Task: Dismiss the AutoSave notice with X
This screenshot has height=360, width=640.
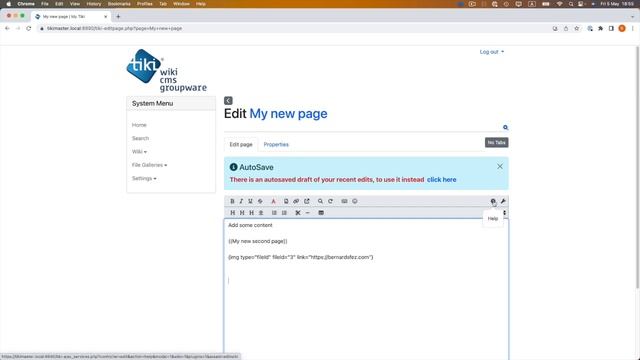Action: pyautogui.click(x=500, y=167)
